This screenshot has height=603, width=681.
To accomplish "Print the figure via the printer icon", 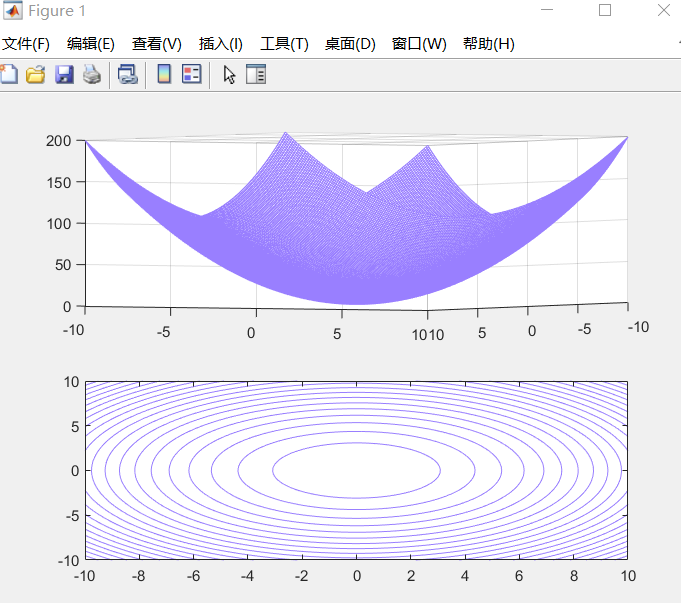I will click(x=92, y=74).
